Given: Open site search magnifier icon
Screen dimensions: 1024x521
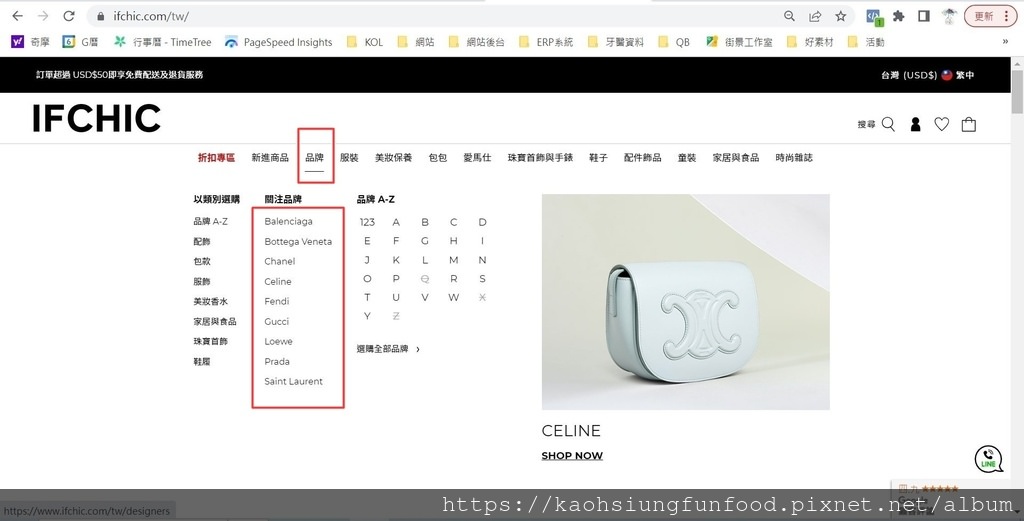Looking at the screenshot, I should (x=888, y=124).
